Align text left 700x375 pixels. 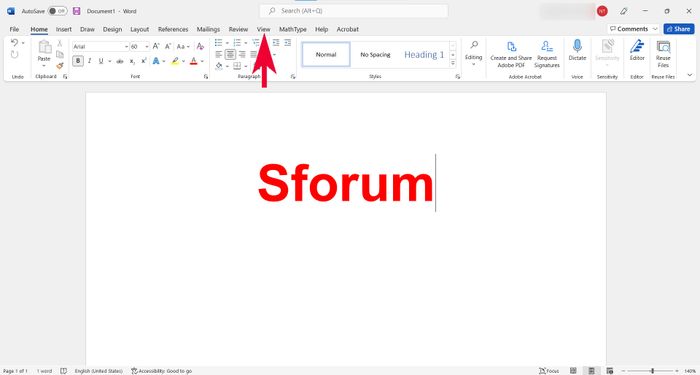pyautogui.click(x=219, y=54)
